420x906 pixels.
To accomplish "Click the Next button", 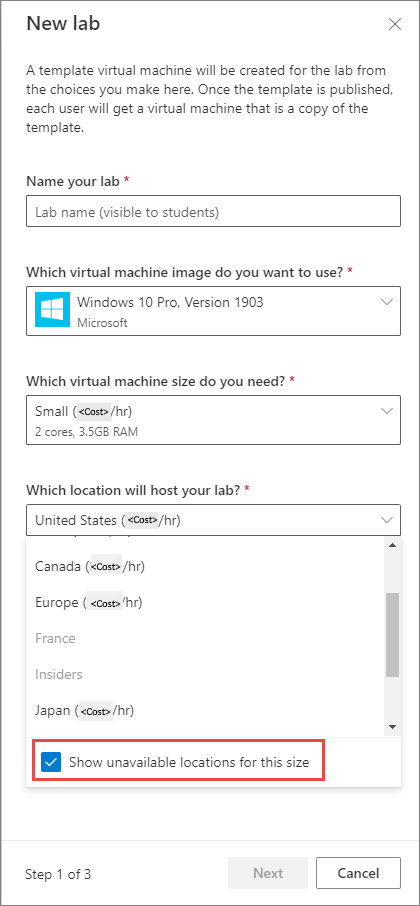I will 268,873.
